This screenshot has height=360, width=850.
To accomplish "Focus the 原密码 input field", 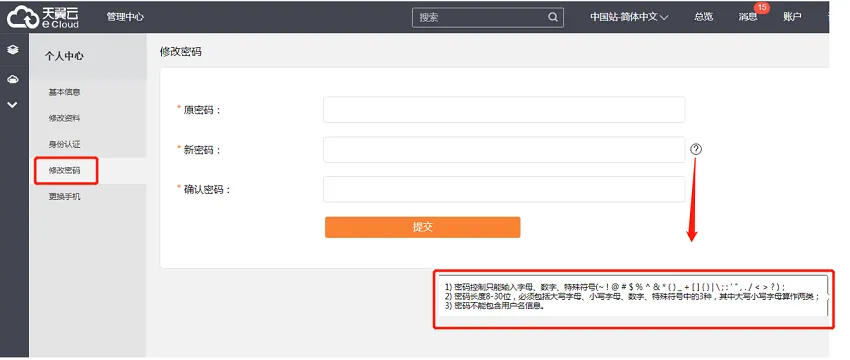I will click(504, 110).
